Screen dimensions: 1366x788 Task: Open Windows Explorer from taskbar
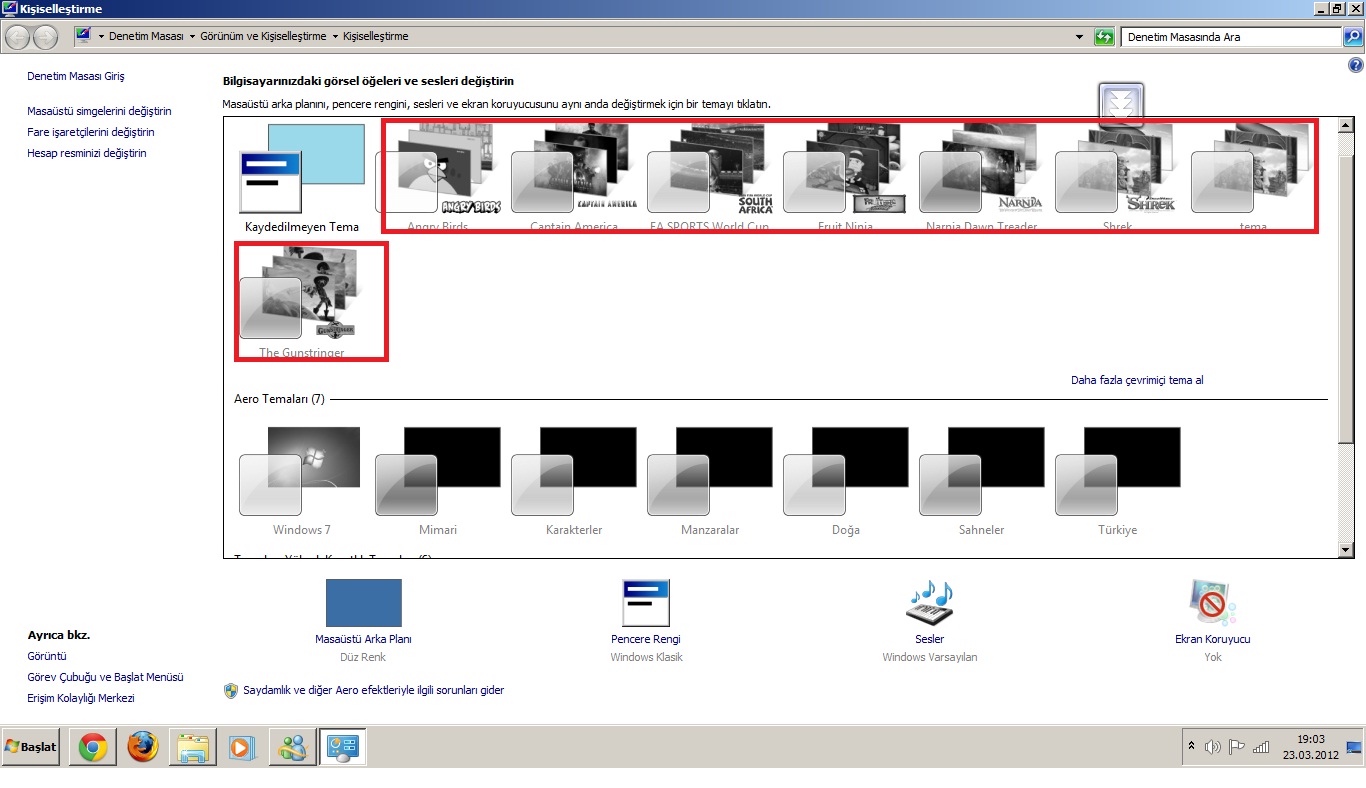click(x=193, y=747)
